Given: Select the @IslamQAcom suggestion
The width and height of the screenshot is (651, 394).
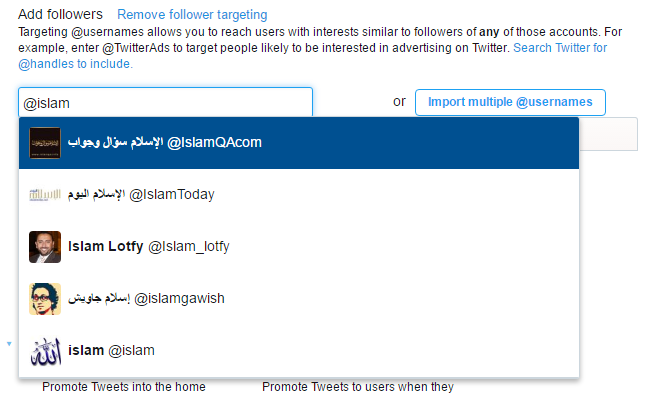Looking at the screenshot, I should (299, 143).
